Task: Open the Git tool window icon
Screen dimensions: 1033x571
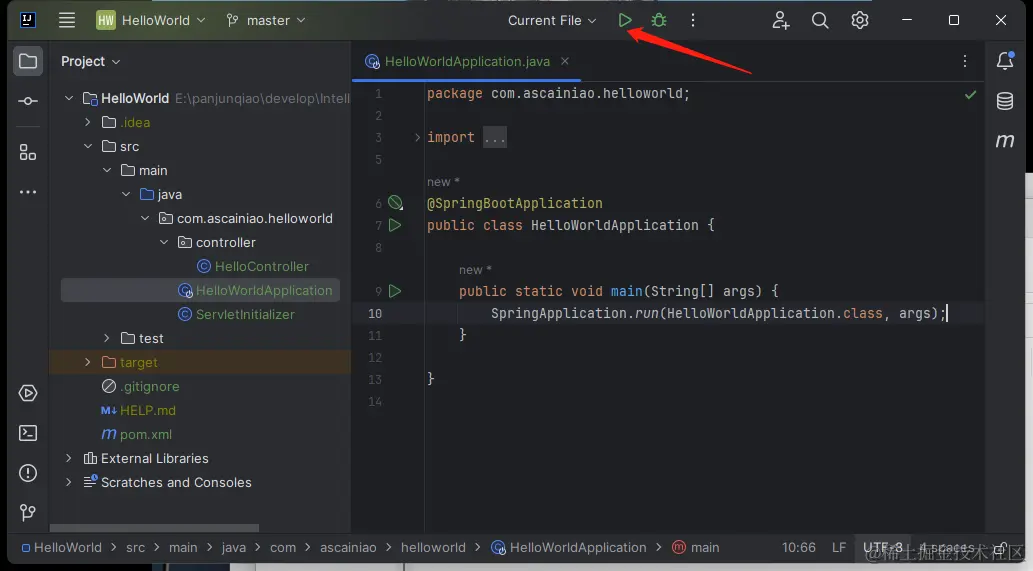Action: 28,512
